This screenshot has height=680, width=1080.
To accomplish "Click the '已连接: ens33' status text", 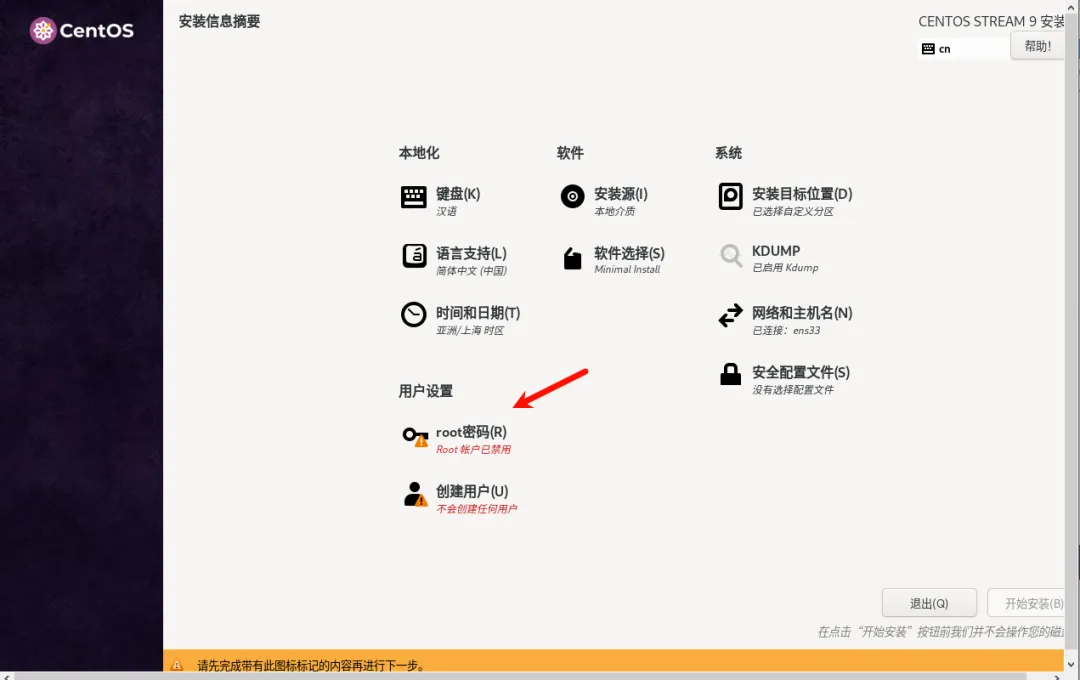I will click(x=786, y=330).
